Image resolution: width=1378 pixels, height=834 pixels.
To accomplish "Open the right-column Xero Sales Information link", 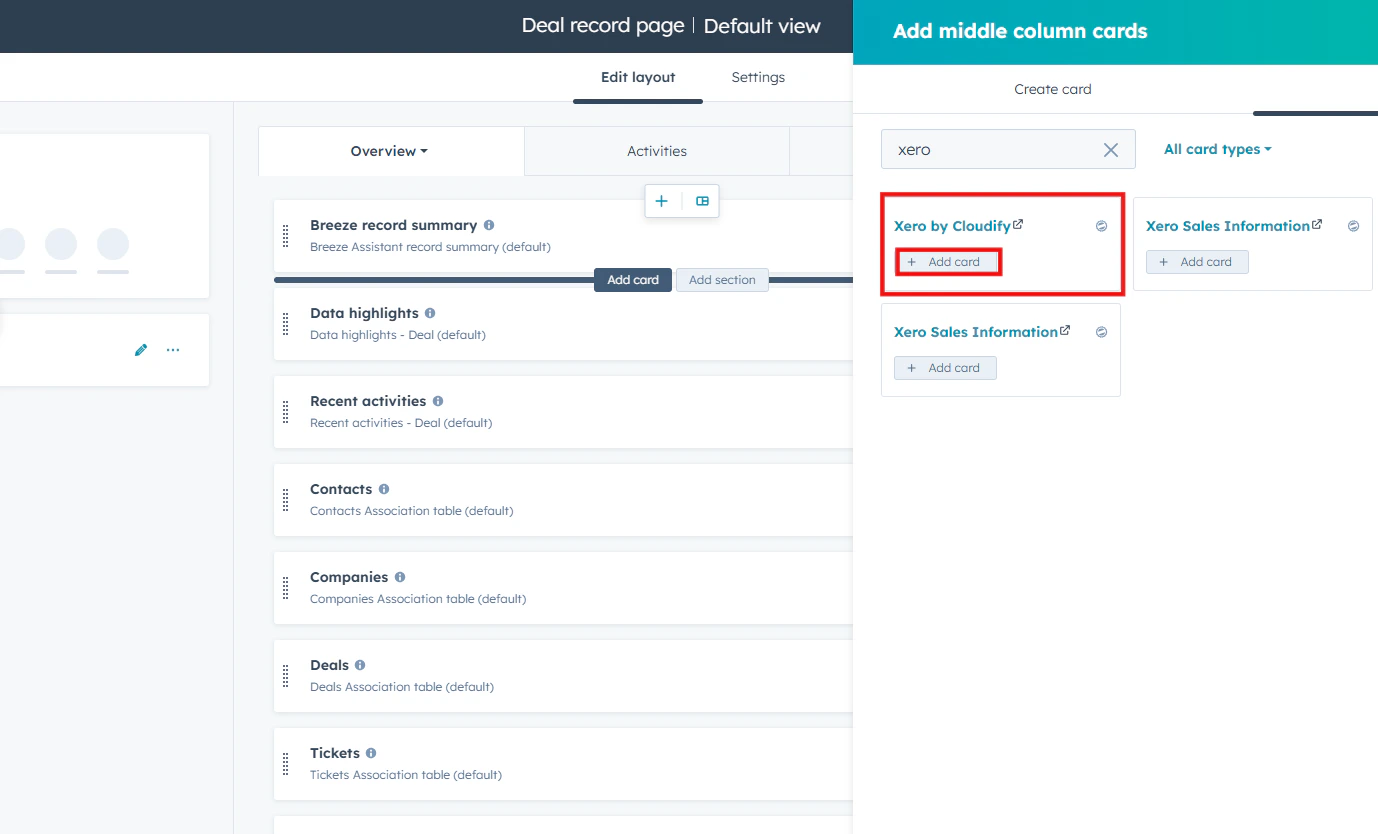I will (1234, 226).
